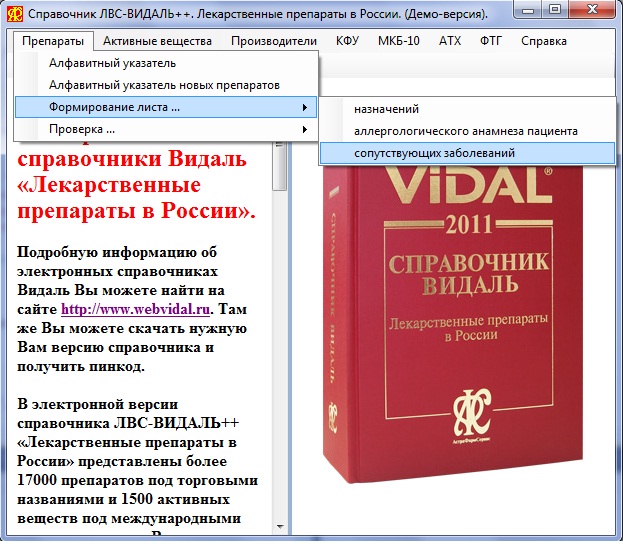This screenshot has width=623, height=544.
Task: Open the ФТГ menu
Action: (x=491, y=41)
